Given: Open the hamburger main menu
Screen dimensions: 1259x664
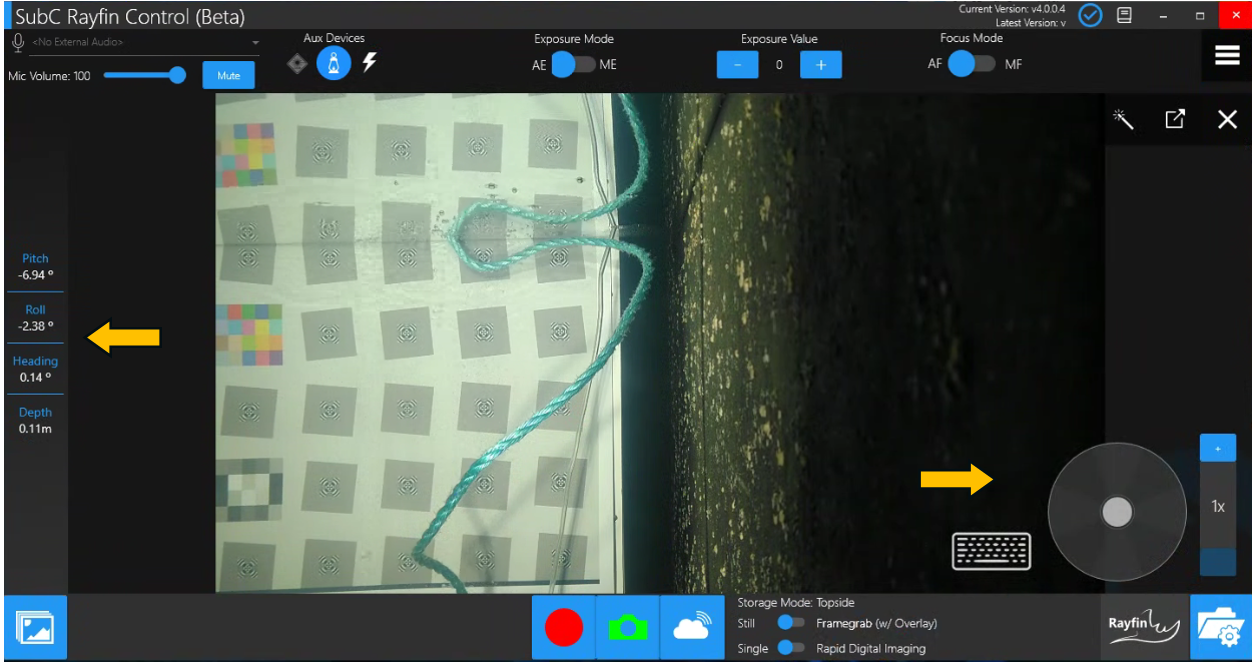Looking at the screenshot, I should pos(1227,57).
